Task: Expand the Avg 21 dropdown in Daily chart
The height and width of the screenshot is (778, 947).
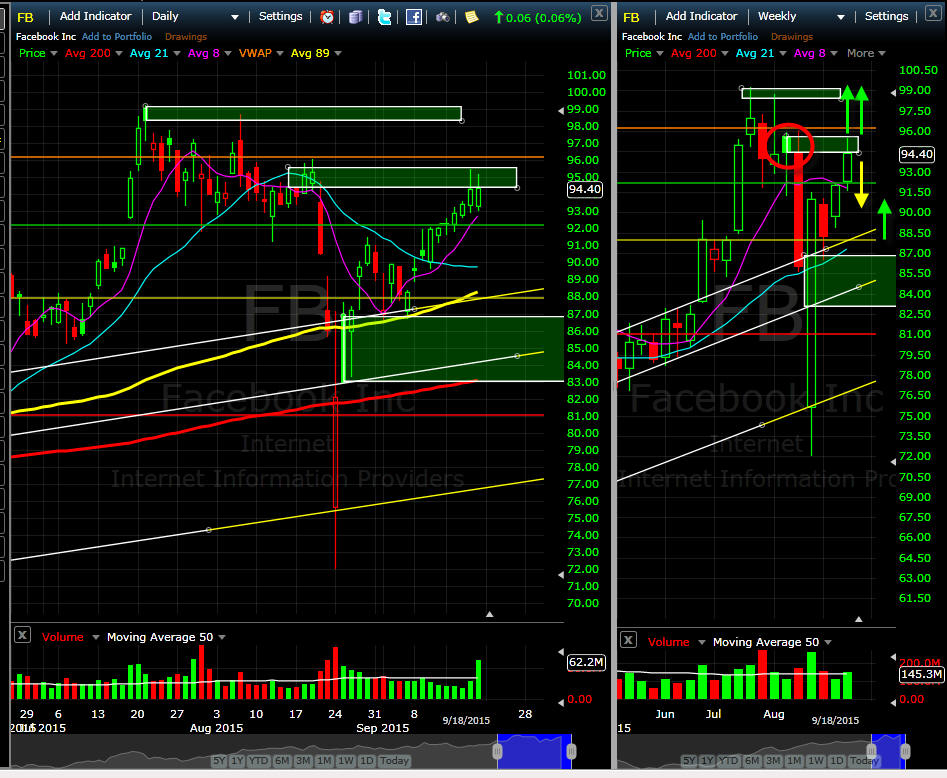Action: (177, 54)
